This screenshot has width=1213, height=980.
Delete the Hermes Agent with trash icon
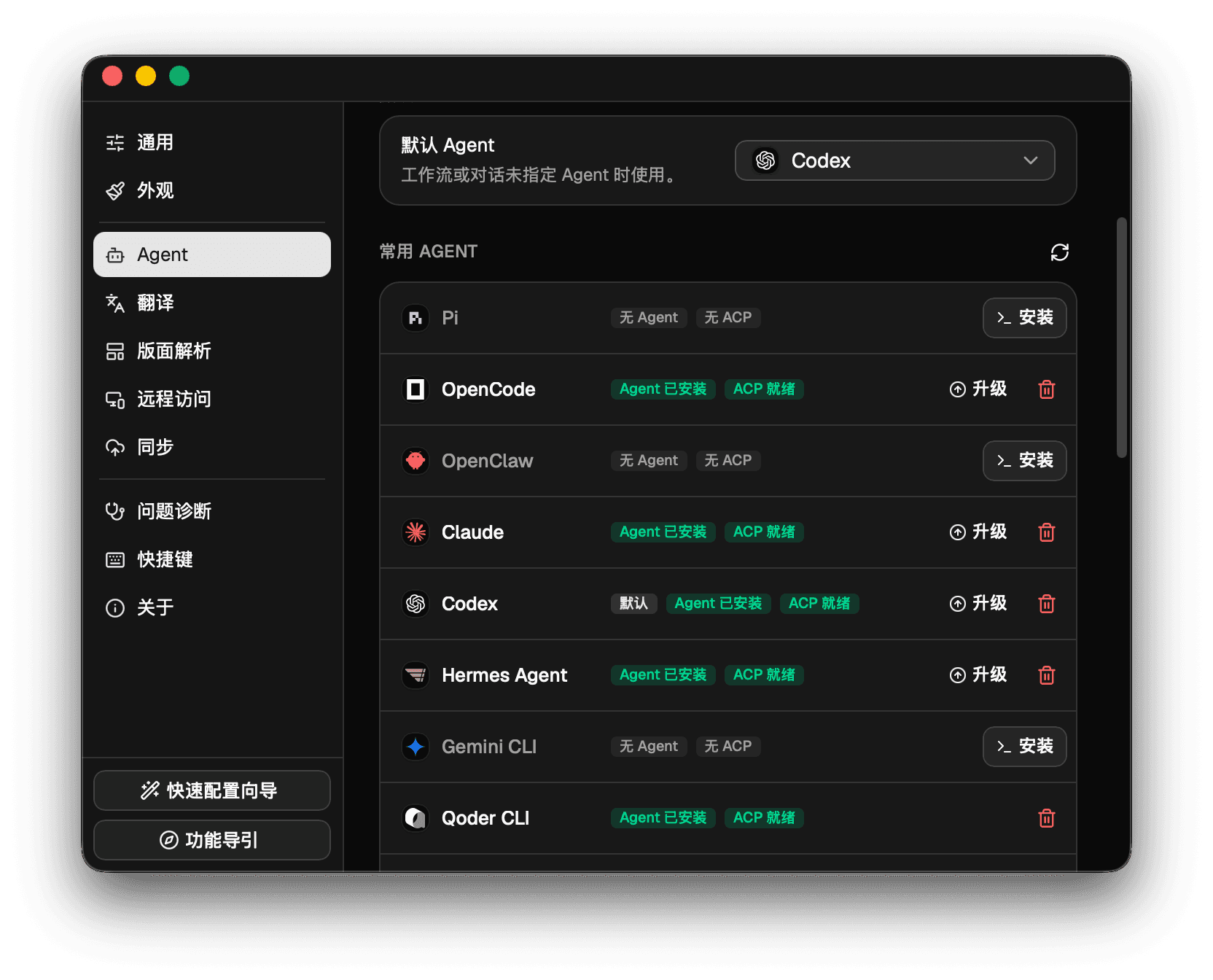(x=1047, y=675)
